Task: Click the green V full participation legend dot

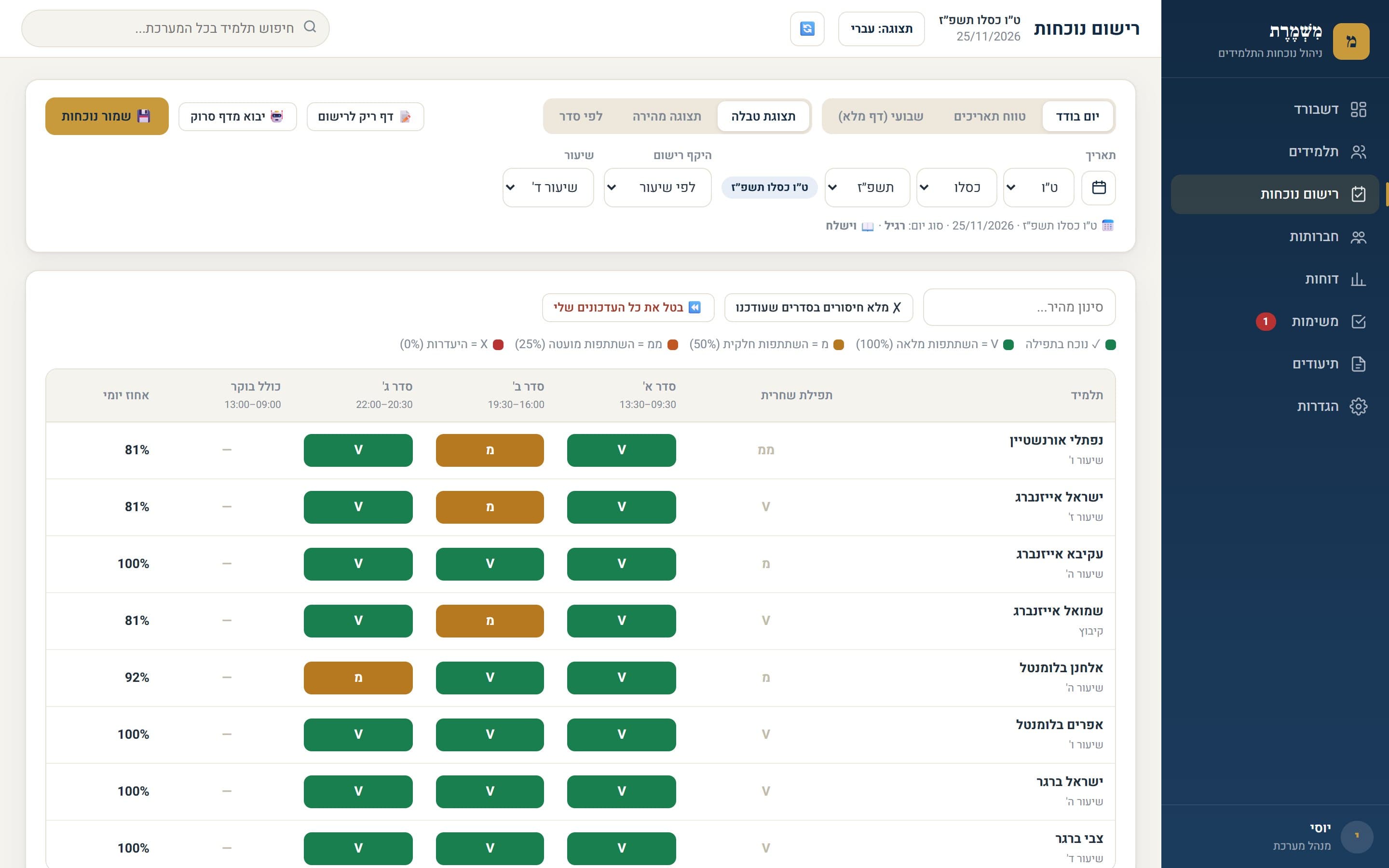Action: pos(1008,345)
